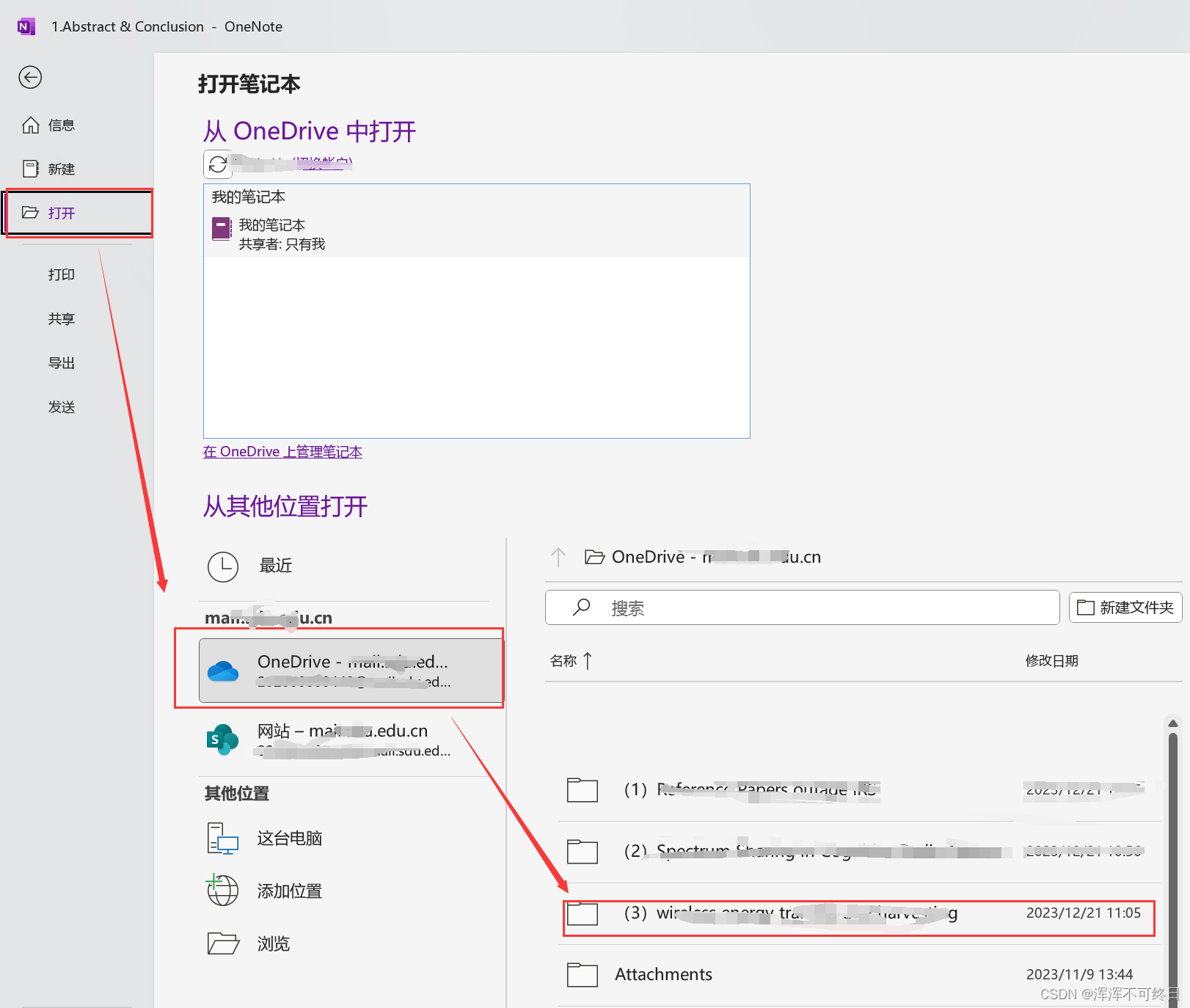Select 打开 in the sidebar

click(x=77, y=213)
